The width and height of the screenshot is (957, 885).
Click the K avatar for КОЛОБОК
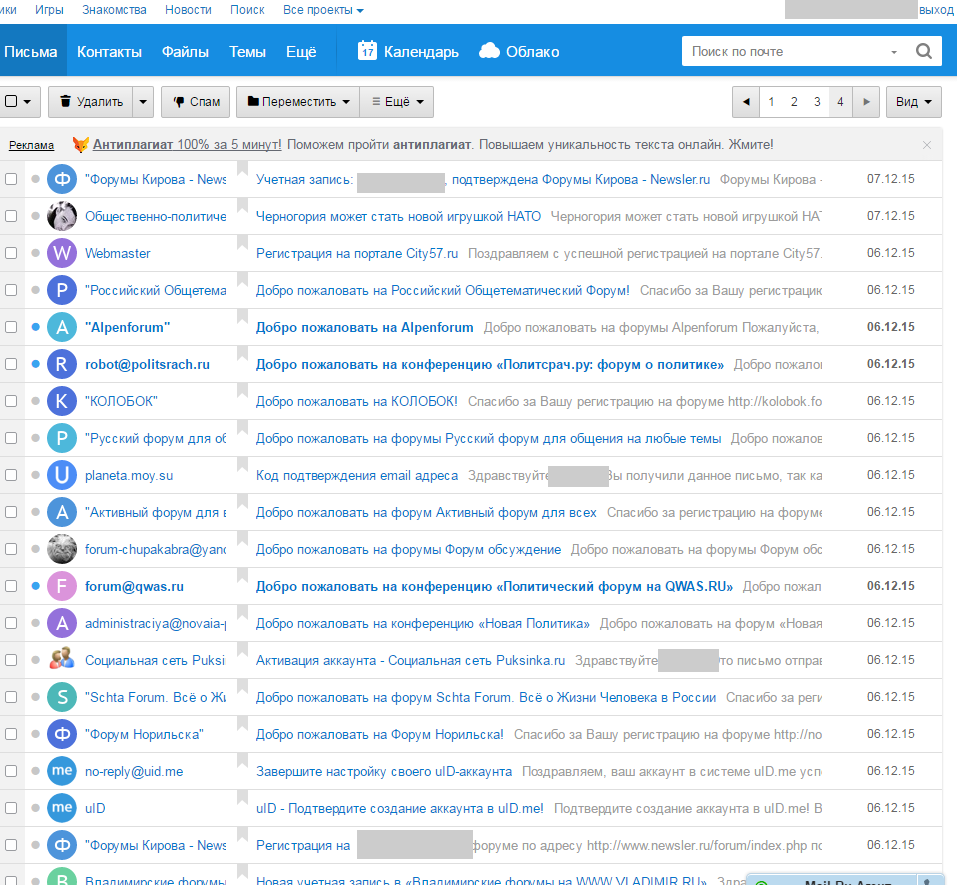point(62,401)
